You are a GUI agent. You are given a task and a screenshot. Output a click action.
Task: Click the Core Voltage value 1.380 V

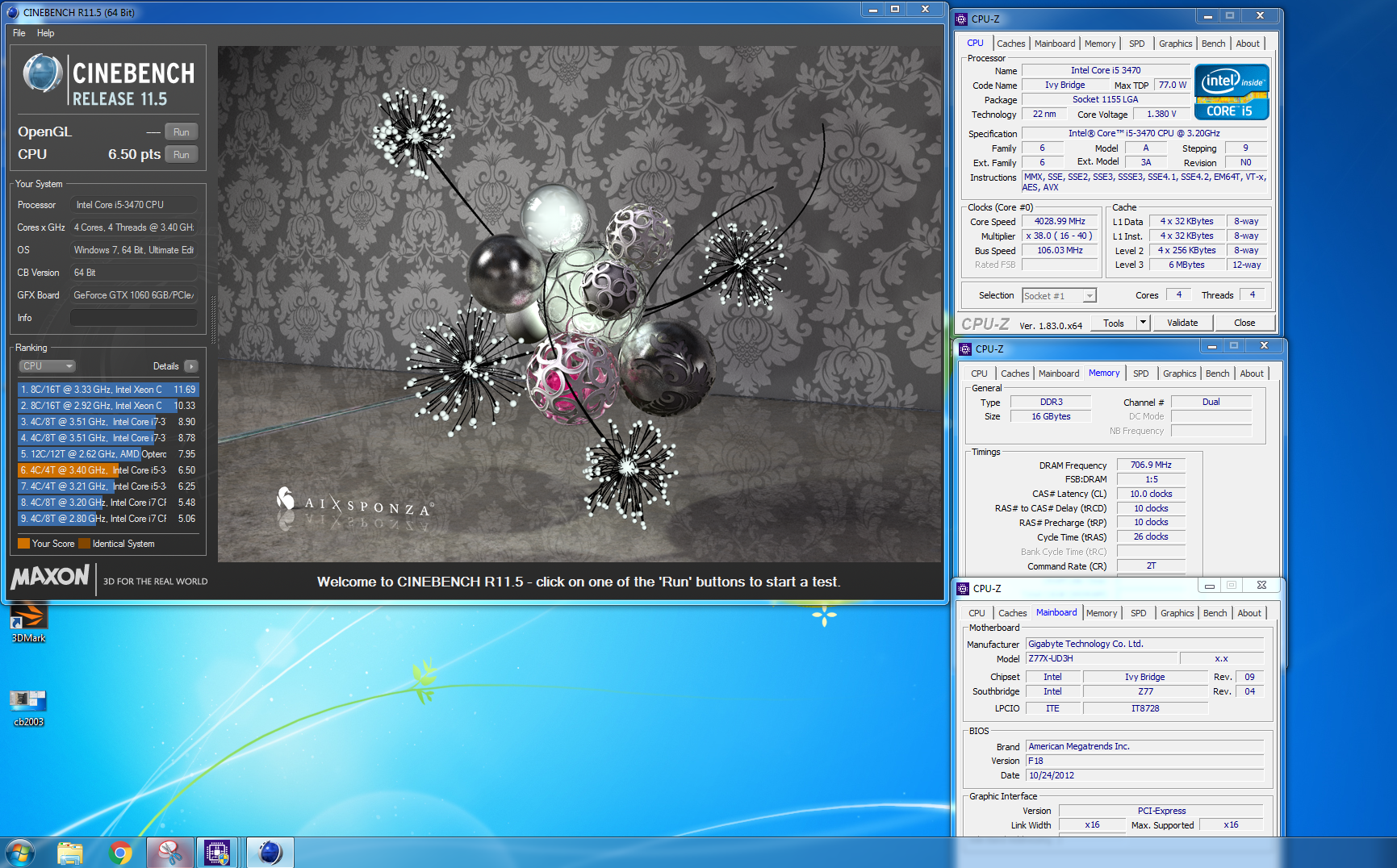tap(1161, 115)
